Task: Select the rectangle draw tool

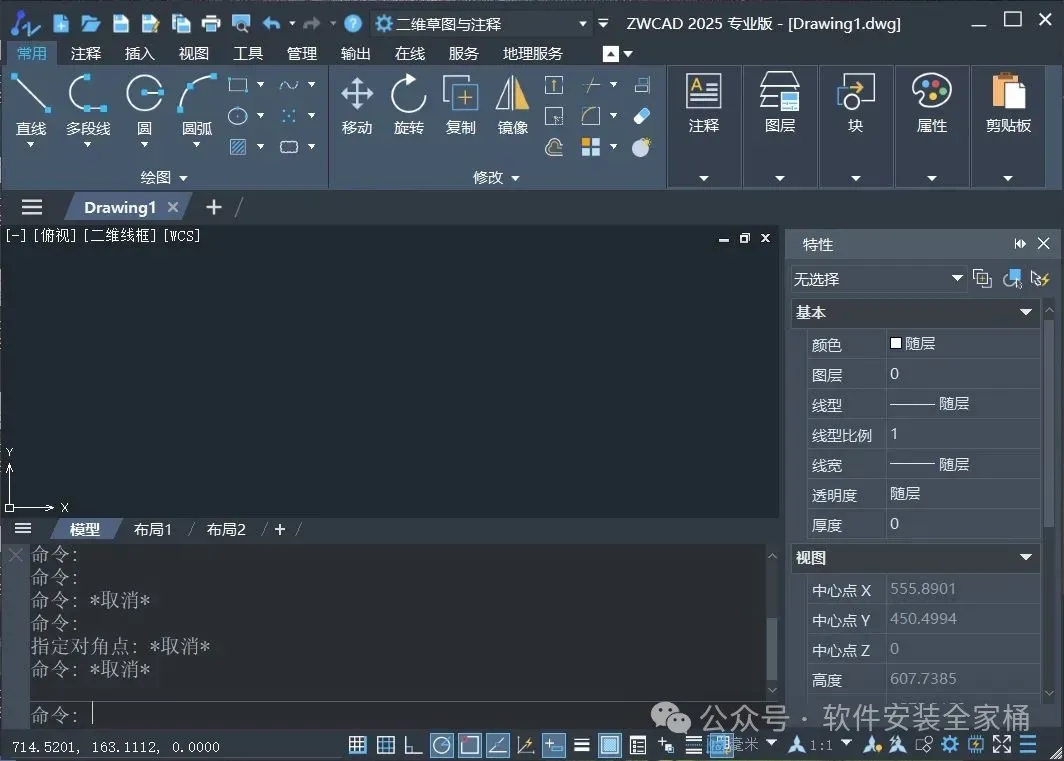Action: [x=238, y=85]
